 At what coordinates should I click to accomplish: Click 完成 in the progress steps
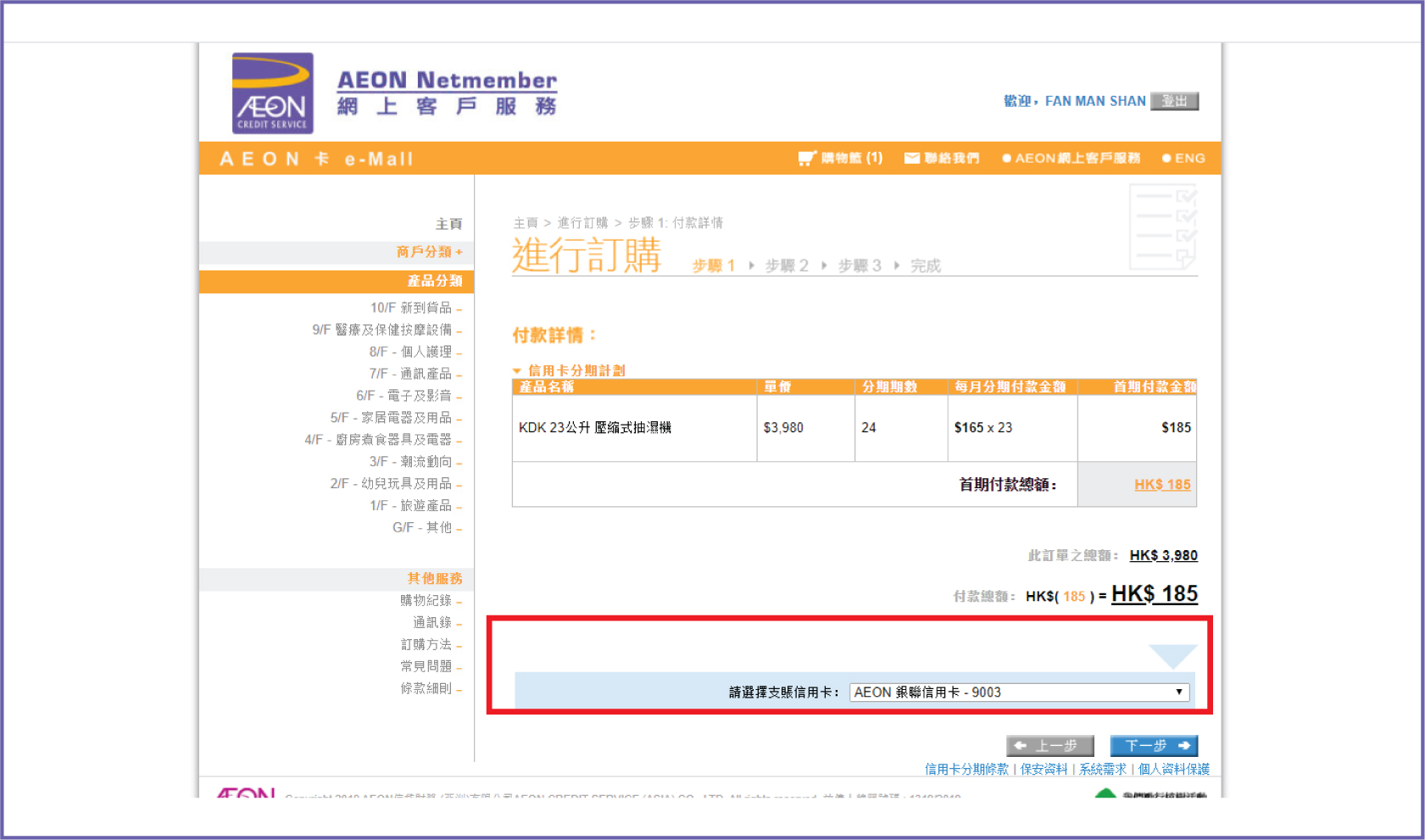point(926,266)
